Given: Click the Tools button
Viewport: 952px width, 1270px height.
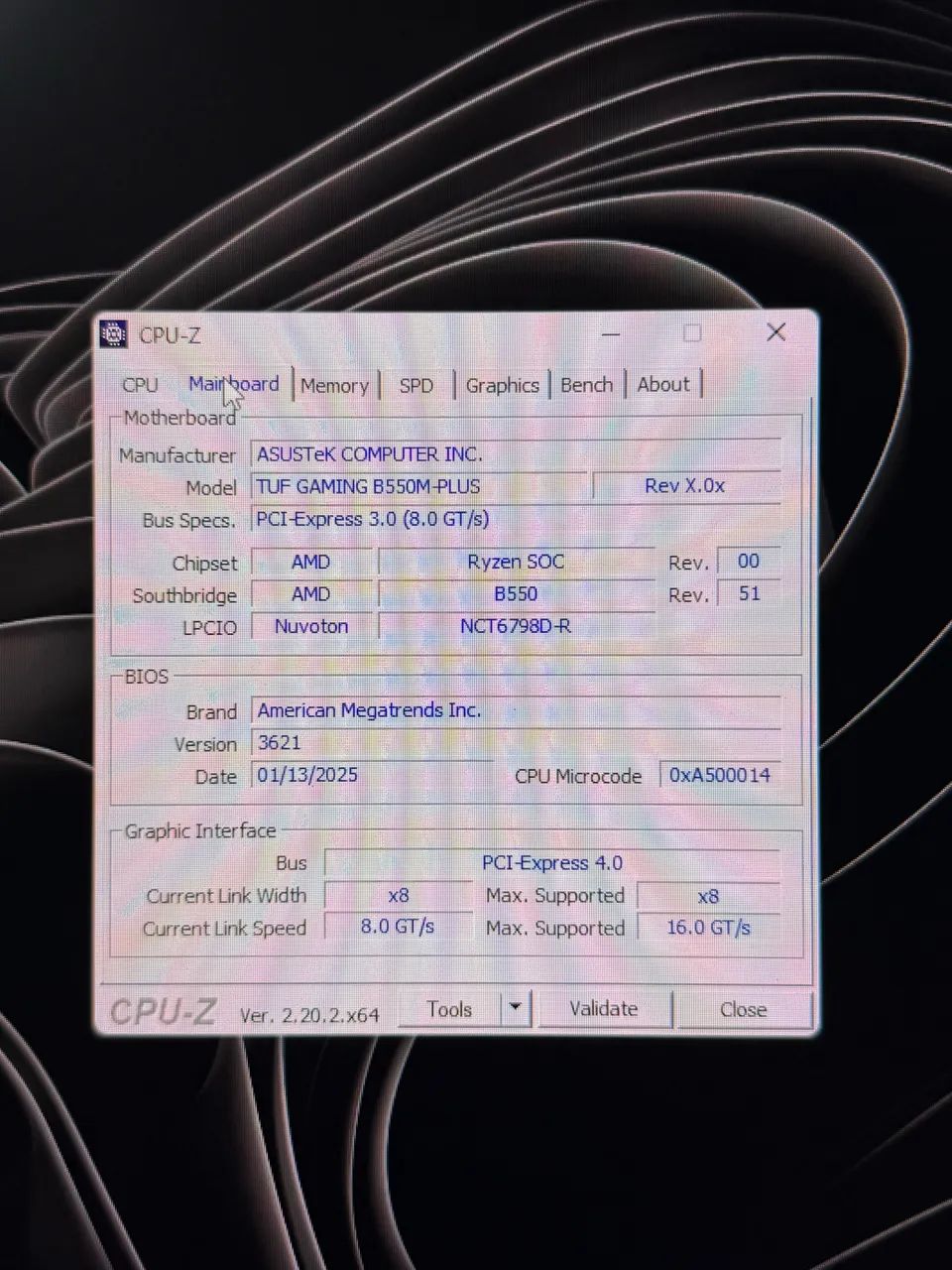Looking at the screenshot, I should [x=449, y=1009].
